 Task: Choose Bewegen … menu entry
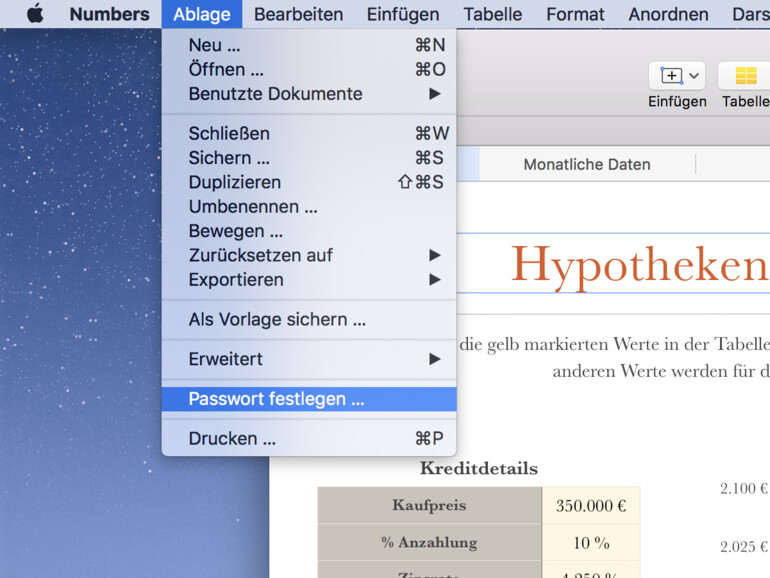(309, 231)
